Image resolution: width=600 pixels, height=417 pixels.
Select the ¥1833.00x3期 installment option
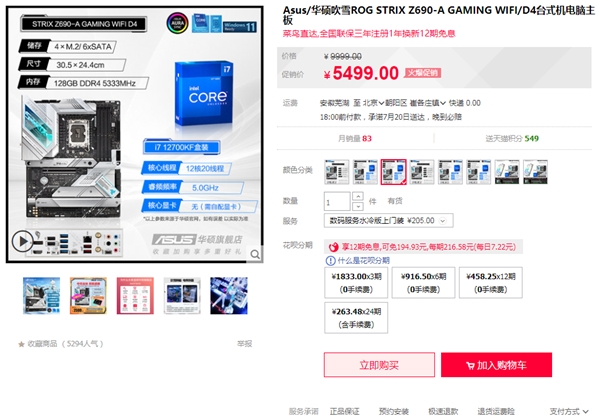pos(356,283)
